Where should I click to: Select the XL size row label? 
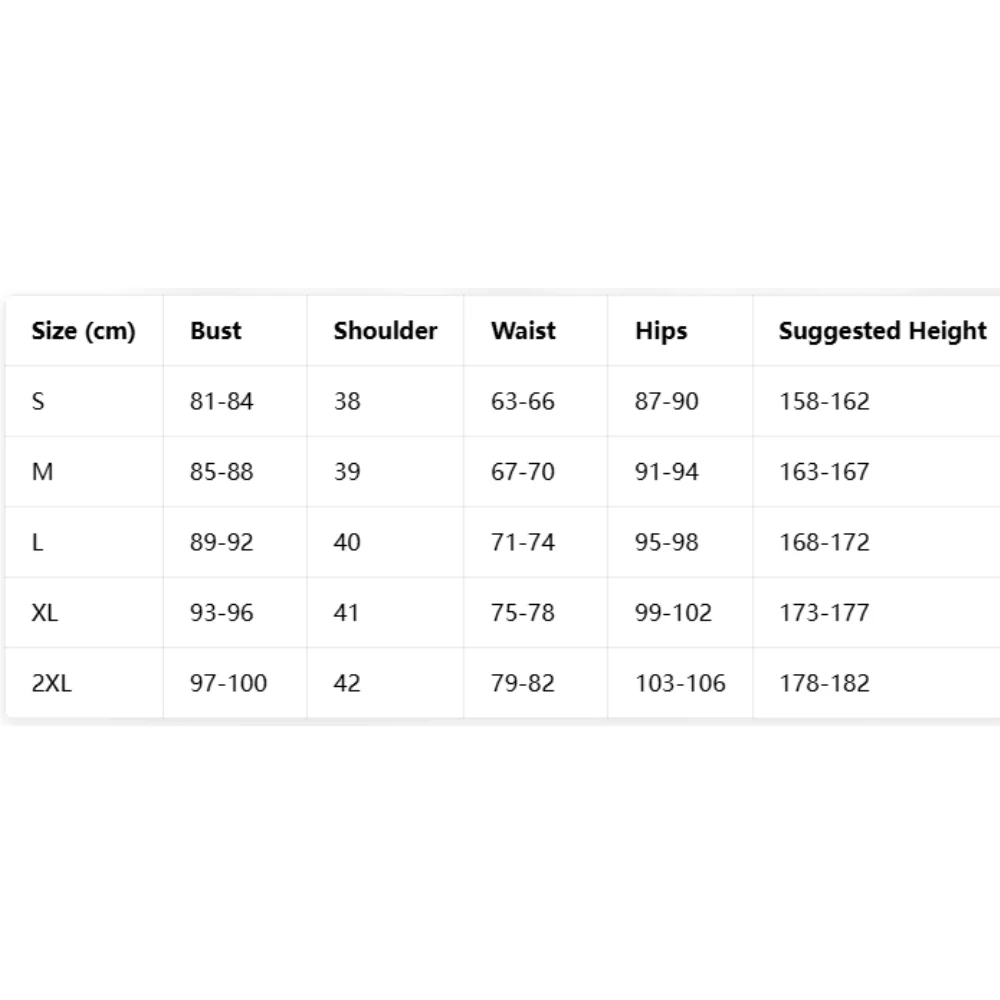click(x=45, y=613)
